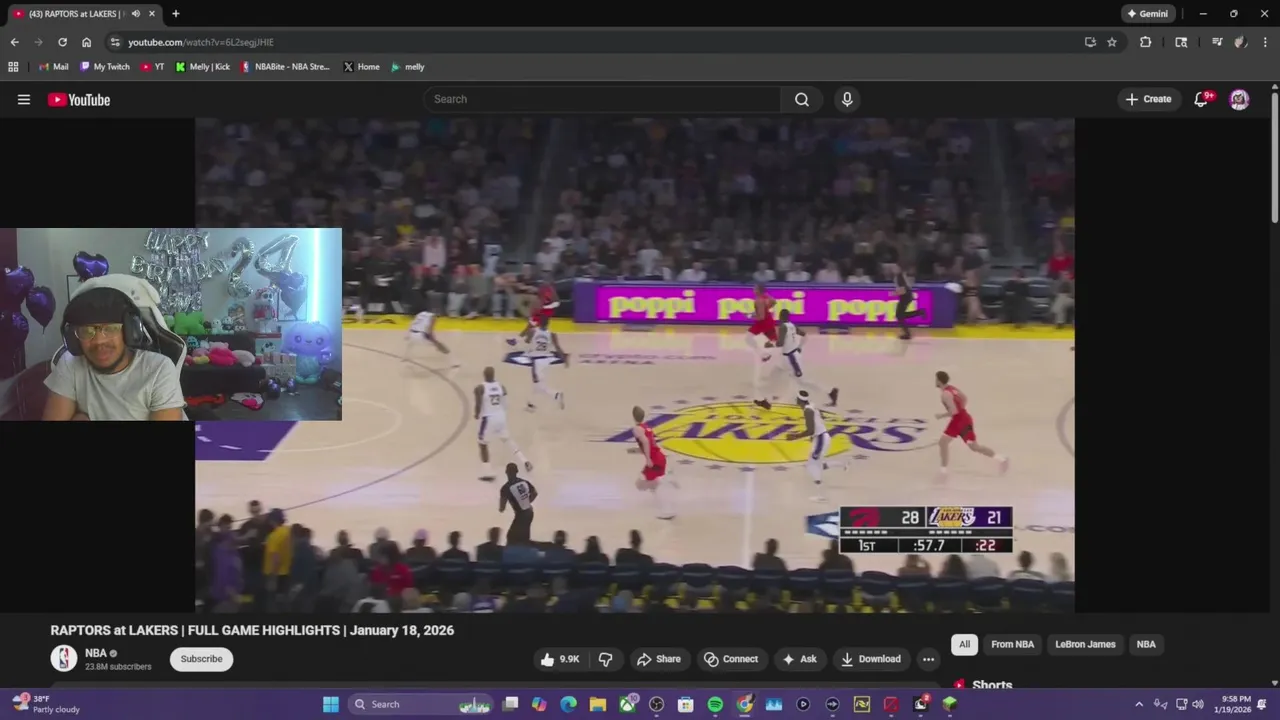
Task: Open the NBA channel avatar
Action: [x=64, y=658]
